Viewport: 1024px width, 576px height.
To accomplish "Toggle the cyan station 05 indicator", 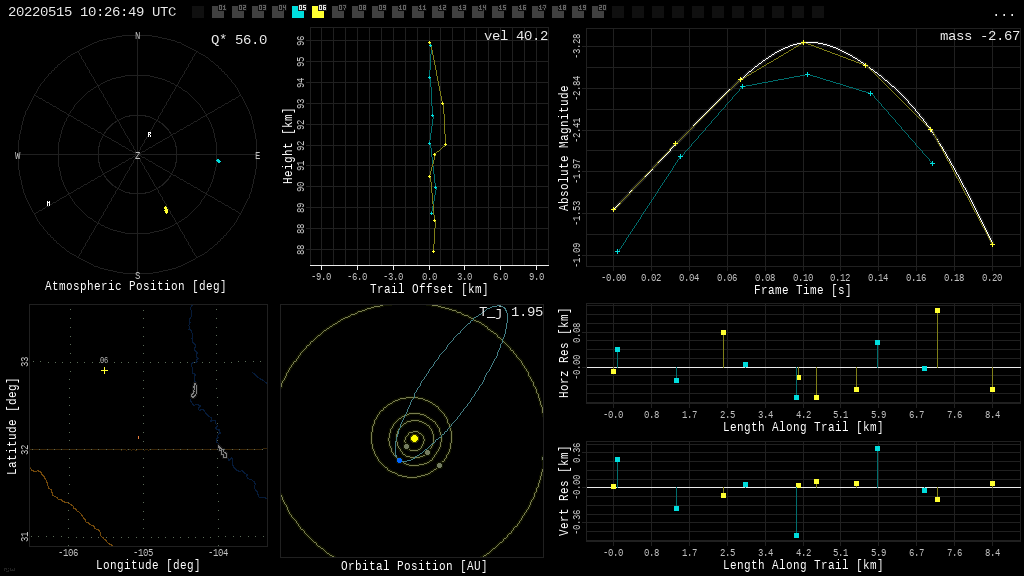I will coord(298,12).
